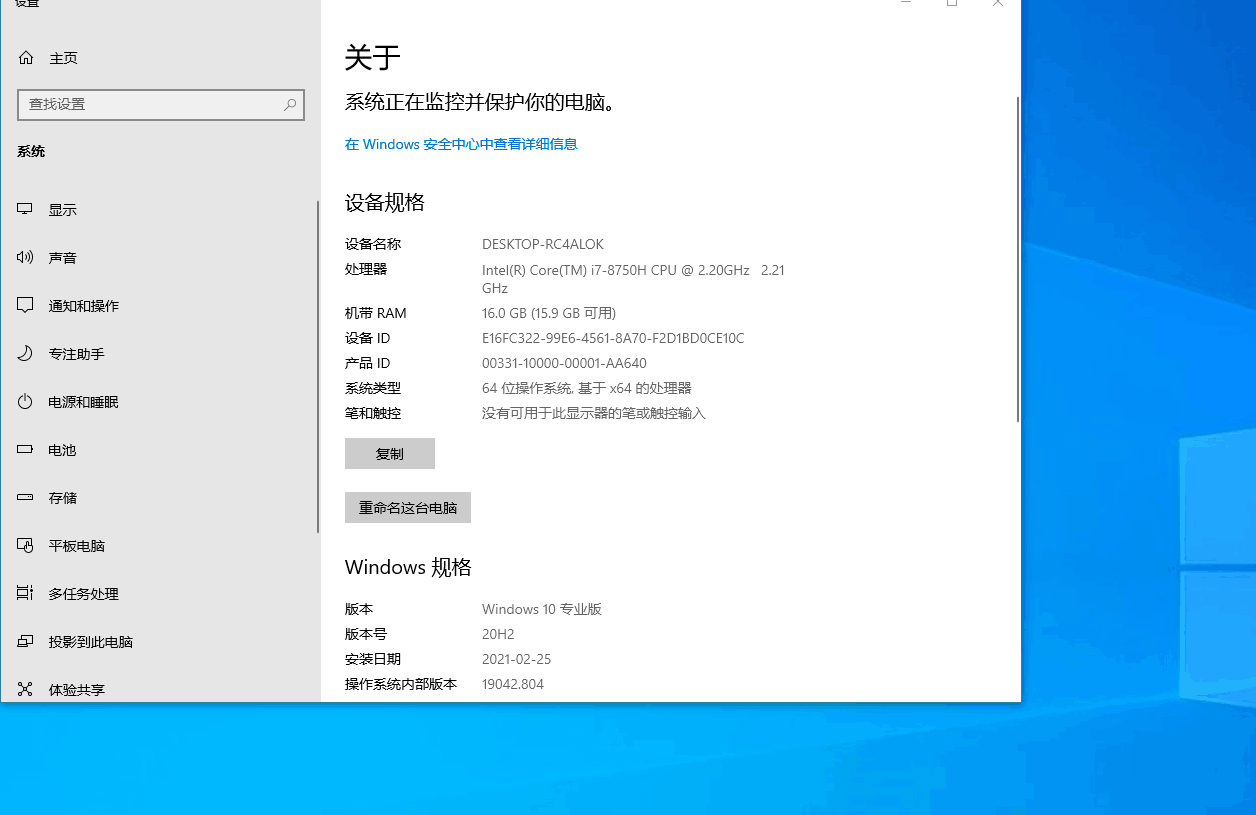Screen dimensions: 1256x815
Task: Click the 投影到此电脑 projecting icon
Action: (26, 642)
